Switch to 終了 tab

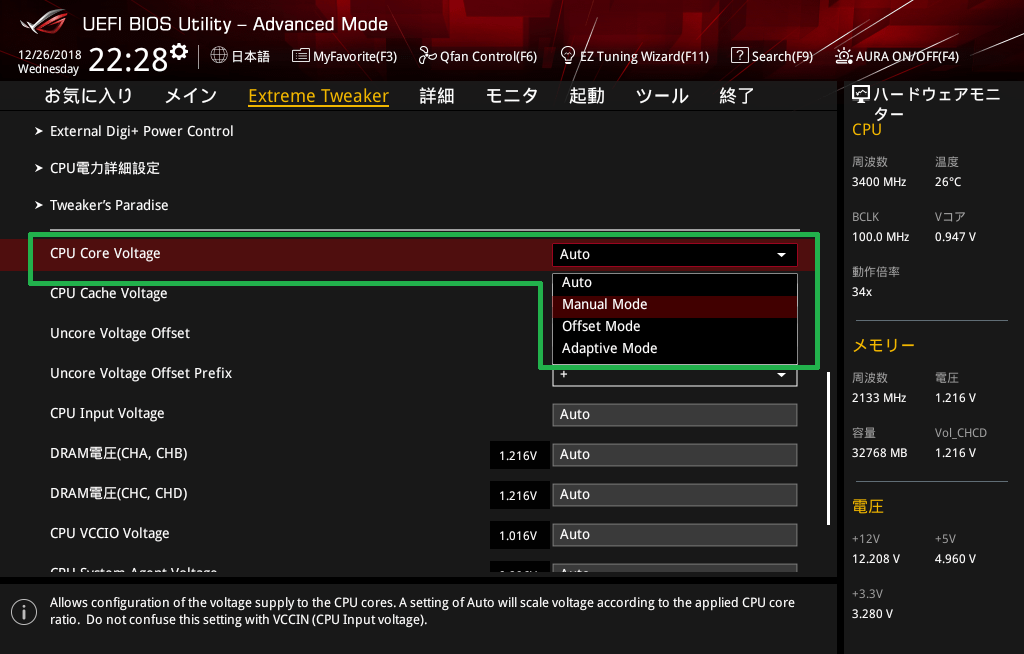click(x=737, y=96)
